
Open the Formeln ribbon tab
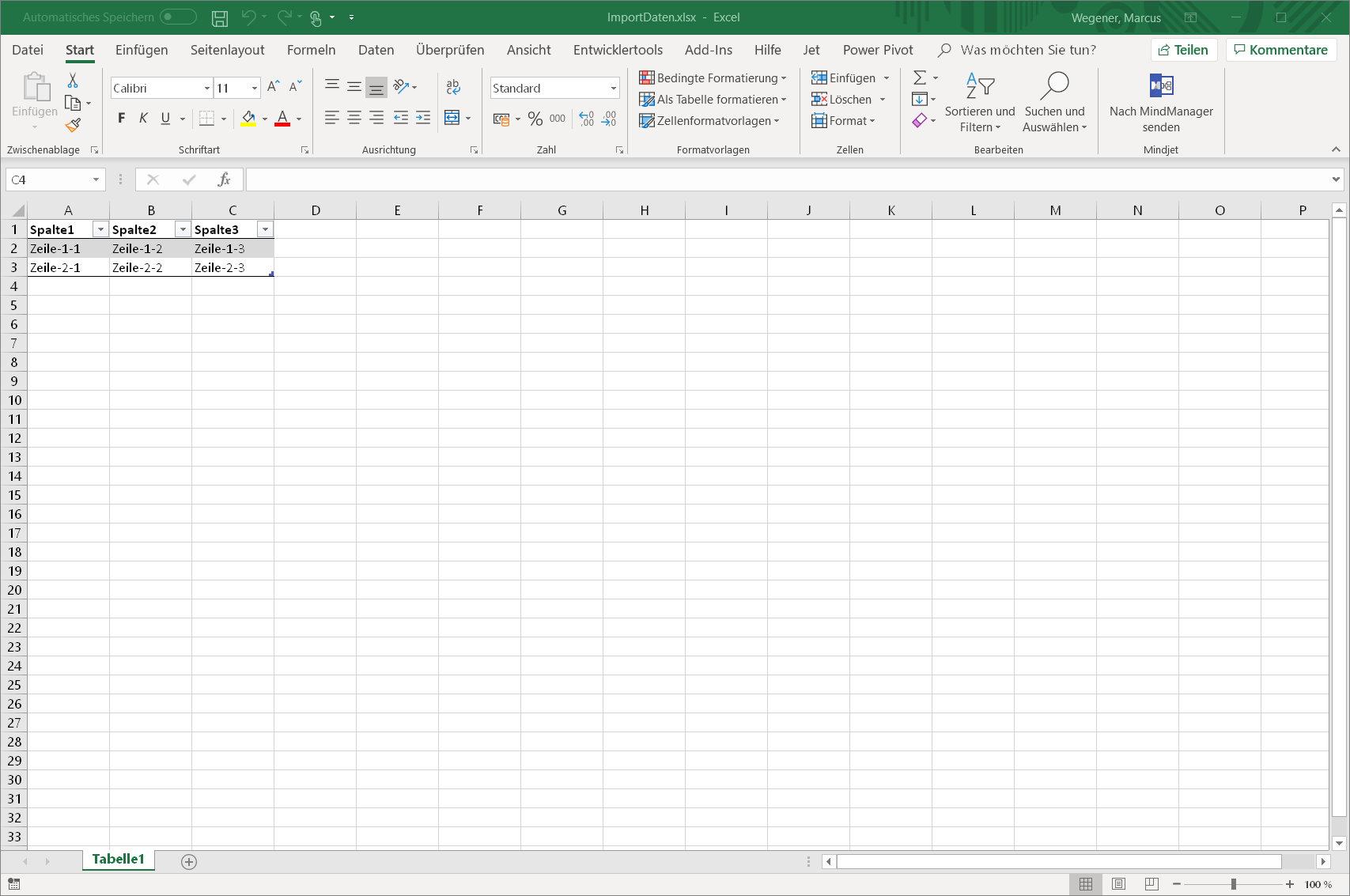coord(311,50)
